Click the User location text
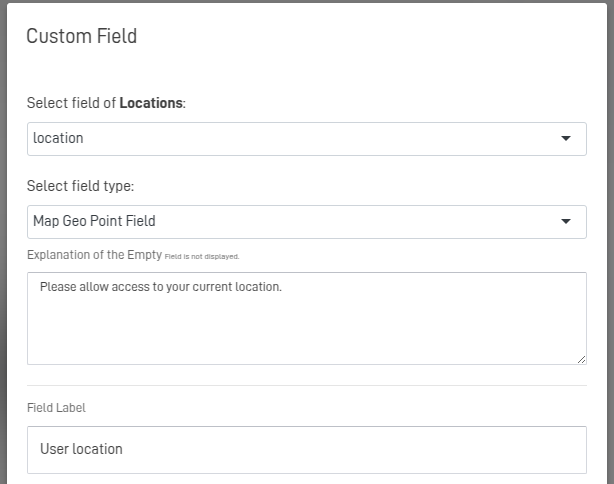 pyautogui.click(x=81, y=450)
